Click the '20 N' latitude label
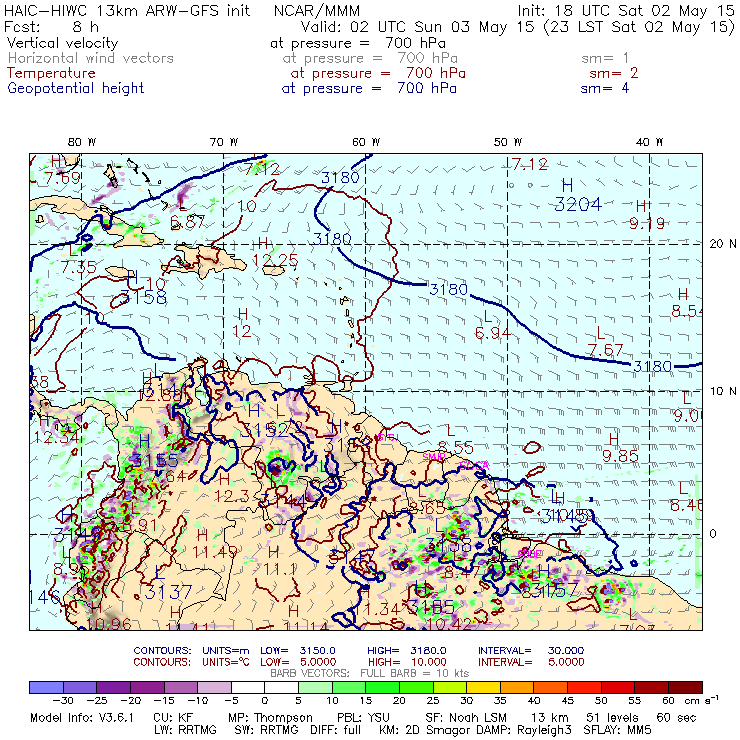The image size is (740, 740). point(723,244)
